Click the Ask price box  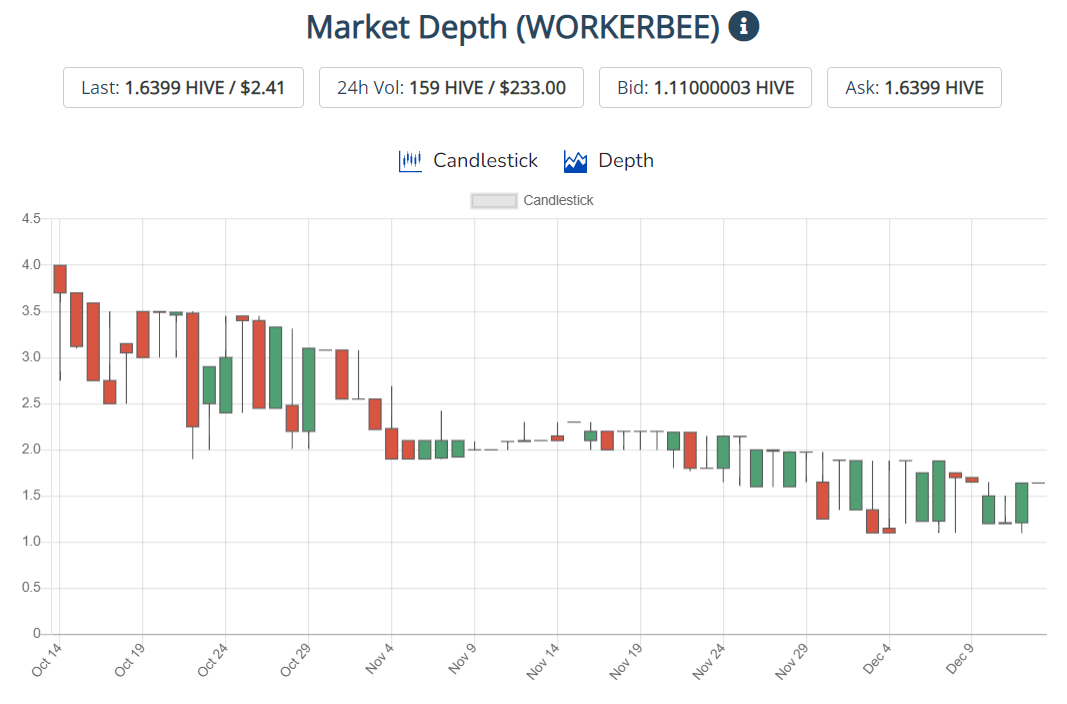click(x=914, y=88)
